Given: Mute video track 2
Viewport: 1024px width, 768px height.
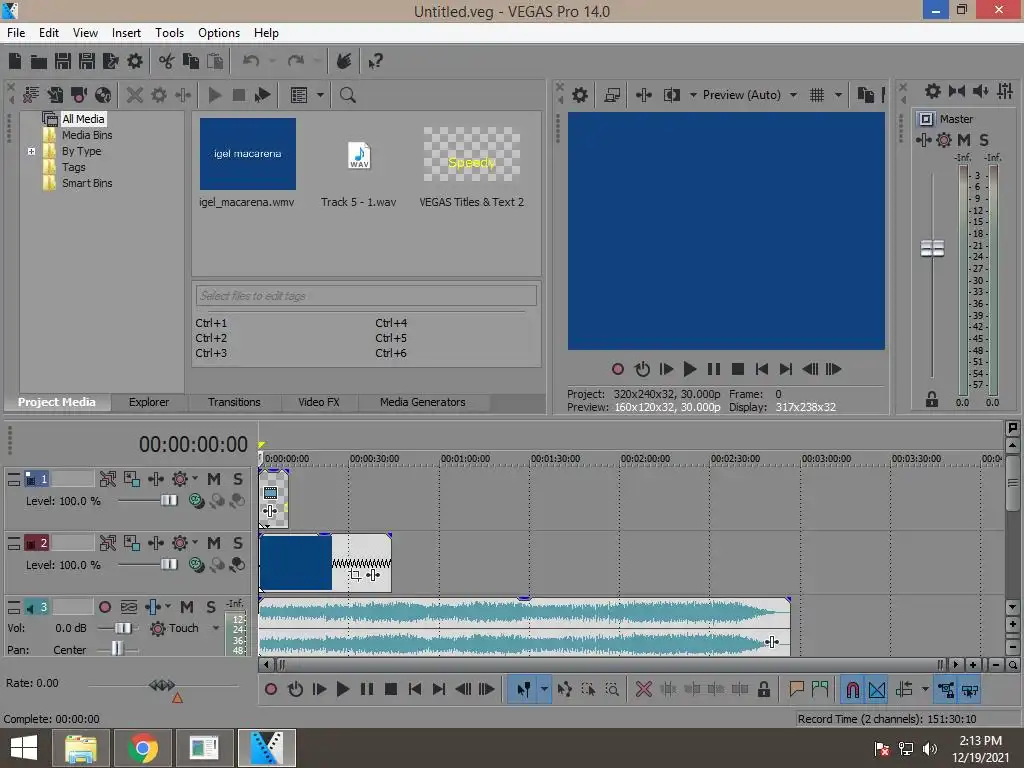Looking at the screenshot, I should [x=214, y=543].
